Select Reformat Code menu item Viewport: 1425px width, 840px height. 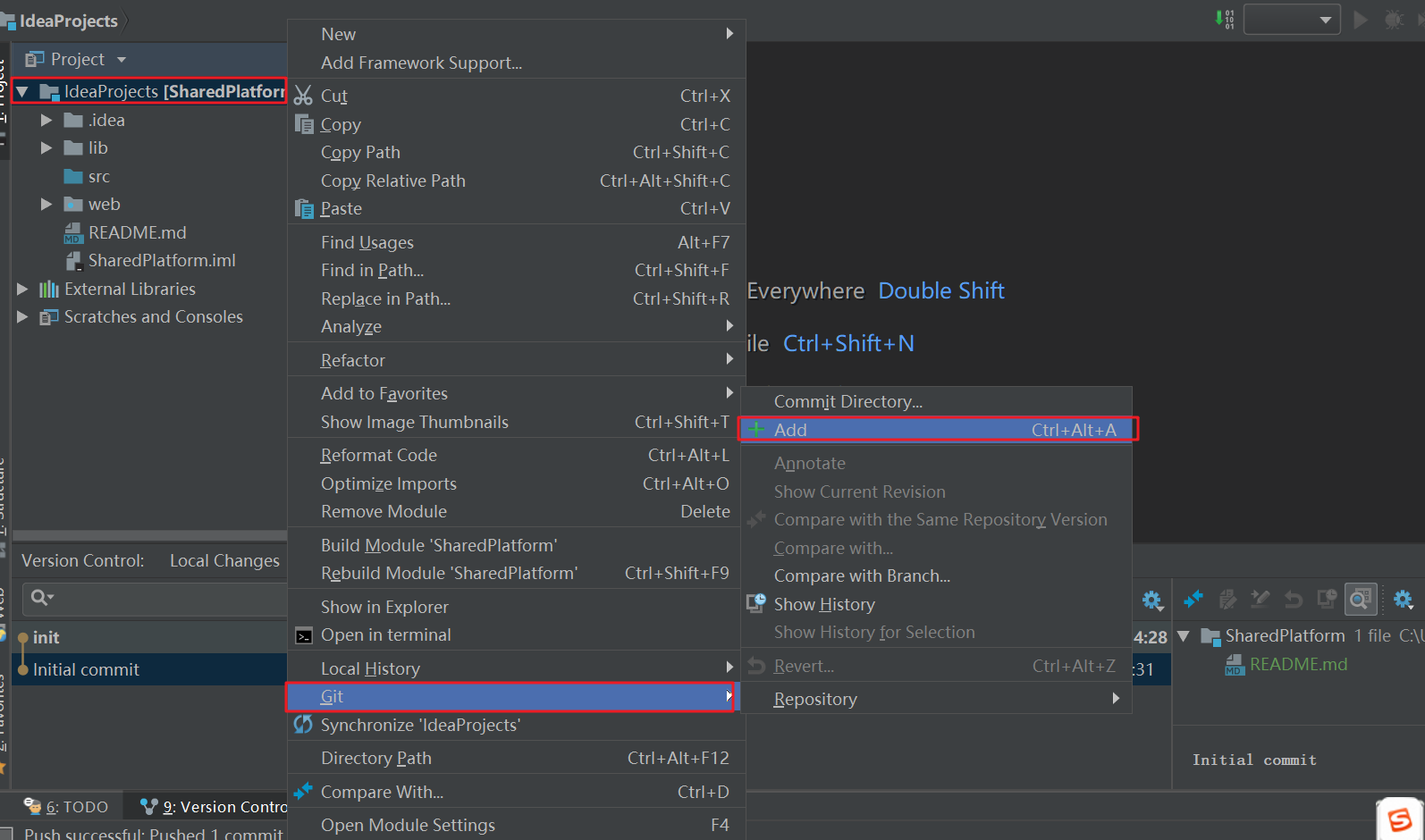click(x=516, y=456)
